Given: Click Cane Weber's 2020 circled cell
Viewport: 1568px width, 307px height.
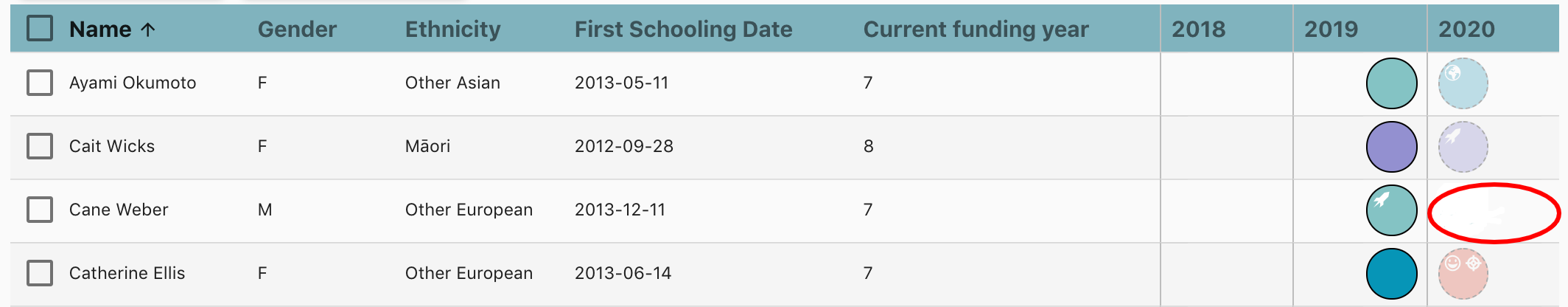Looking at the screenshot, I should tap(1494, 213).
